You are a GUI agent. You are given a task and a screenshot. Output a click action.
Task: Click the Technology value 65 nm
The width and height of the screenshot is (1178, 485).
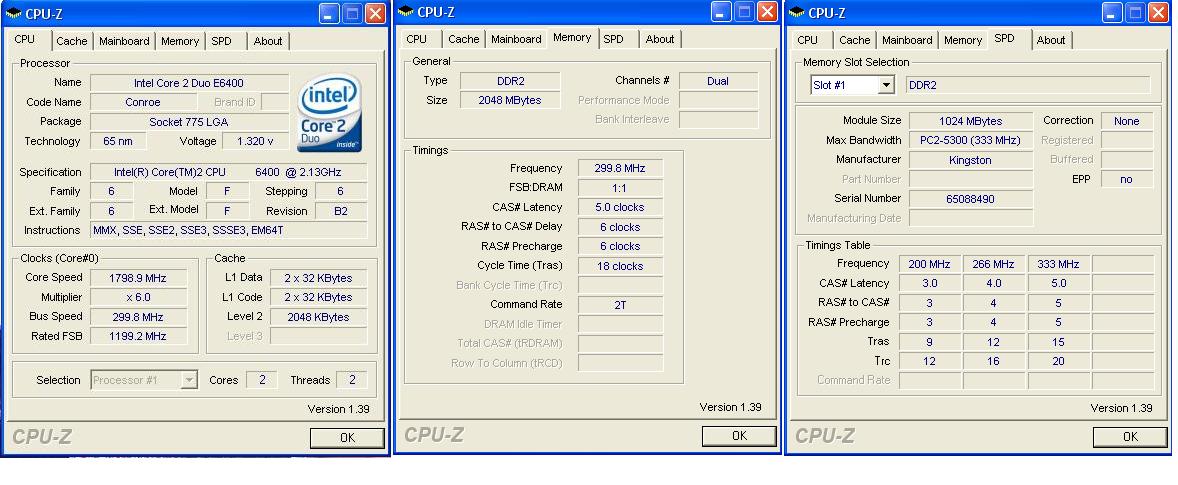coord(118,141)
